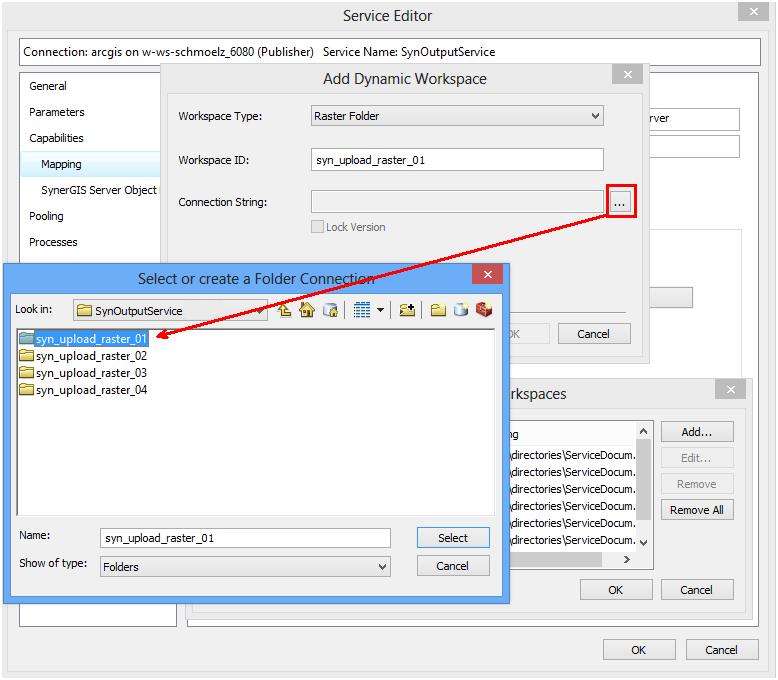Screen dimensions: 778x680
Task: Expand the Look in folder dropdown
Action: click(x=260, y=311)
